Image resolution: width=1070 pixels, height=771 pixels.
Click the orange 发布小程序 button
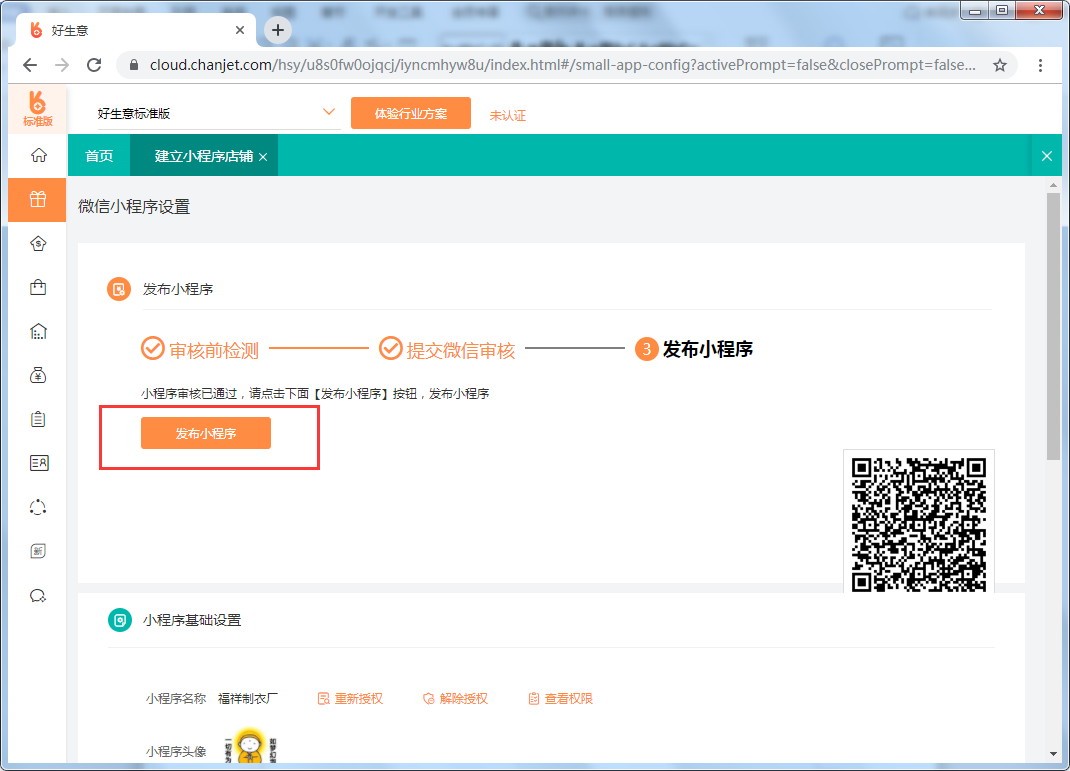(x=206, y=433)
